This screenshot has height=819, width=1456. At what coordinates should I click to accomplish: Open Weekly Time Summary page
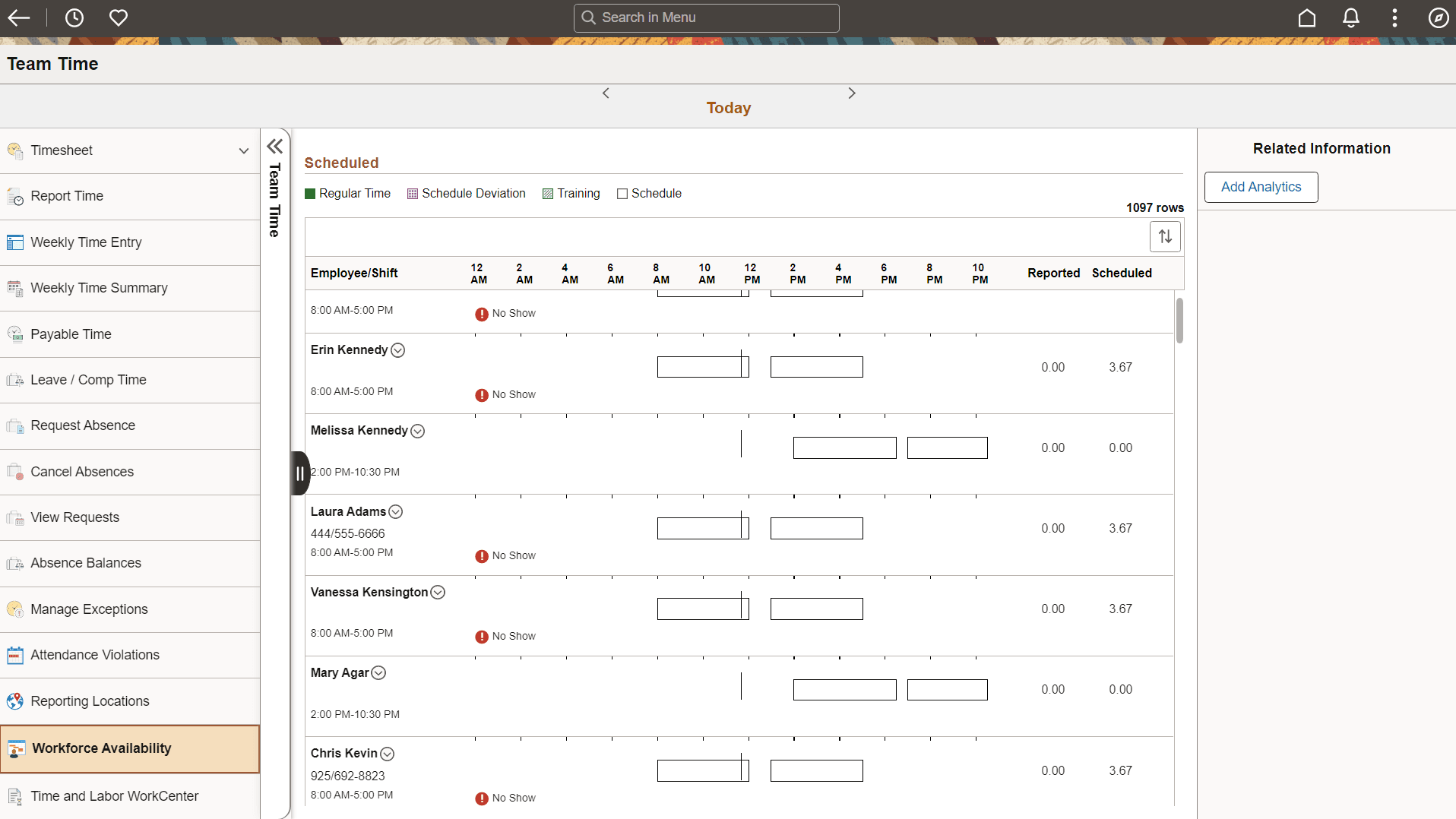pos(130,288)
